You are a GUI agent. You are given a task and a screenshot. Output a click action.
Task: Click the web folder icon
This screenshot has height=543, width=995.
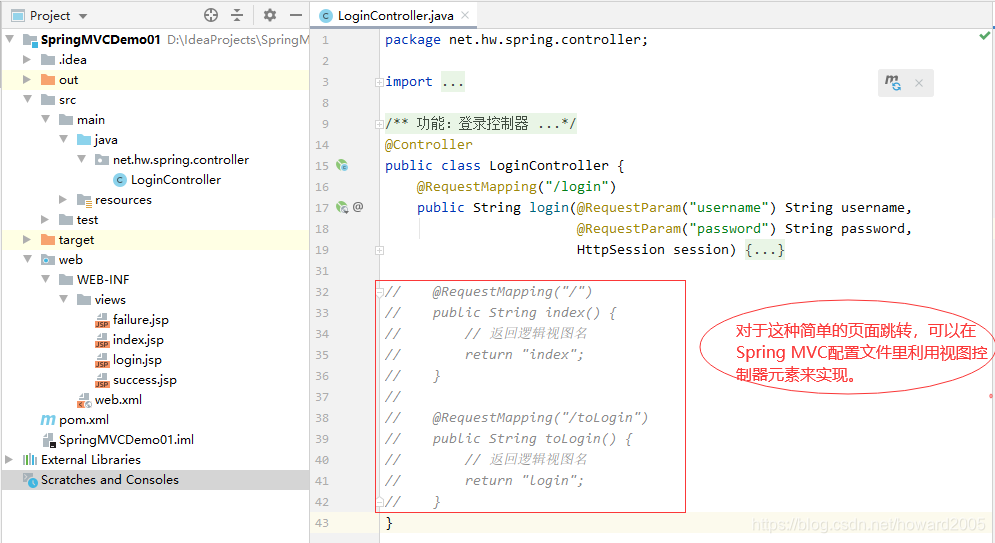coord(48,259)
